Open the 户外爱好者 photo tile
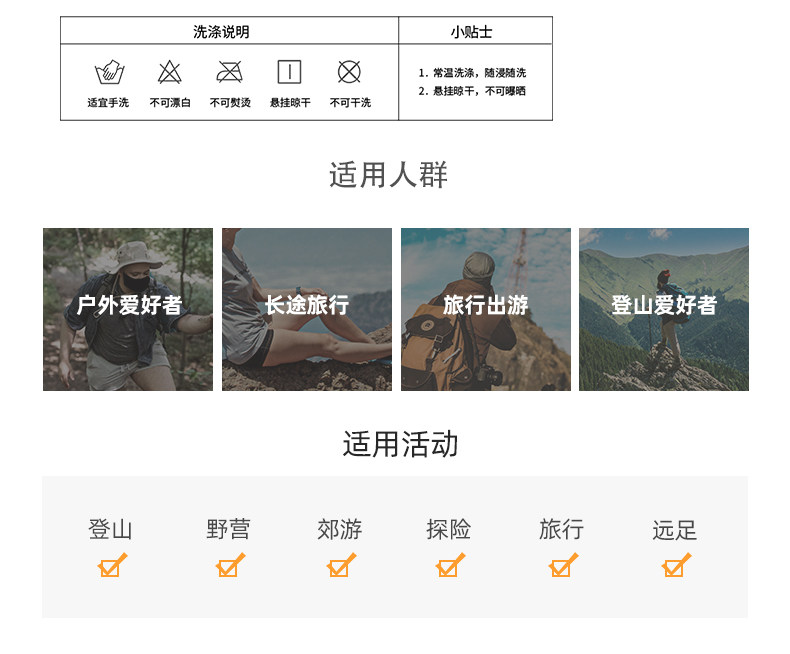Image resolution: width=790 pixels, height=654 pixels. tap(128, 309)
